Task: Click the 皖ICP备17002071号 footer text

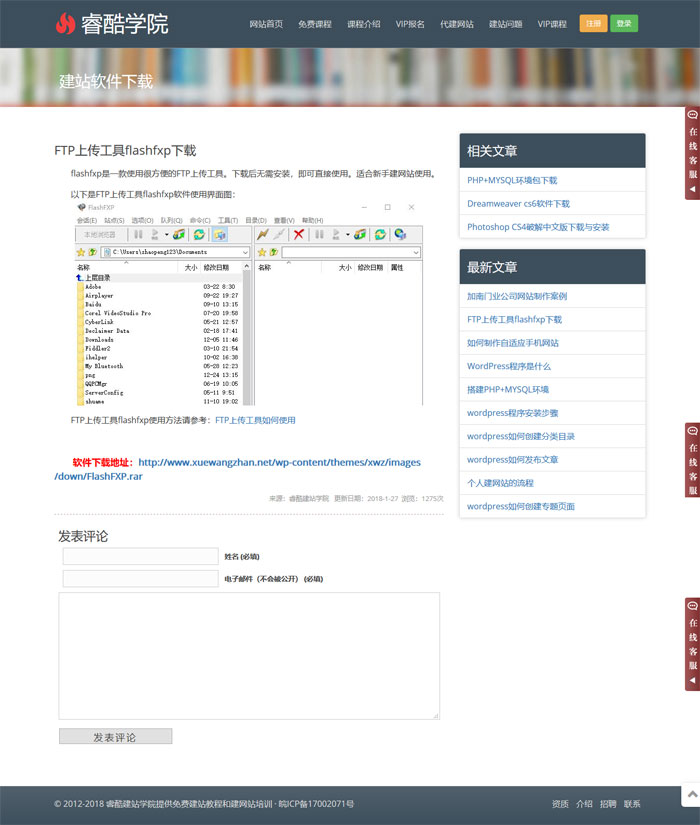Action: point(316,804)
